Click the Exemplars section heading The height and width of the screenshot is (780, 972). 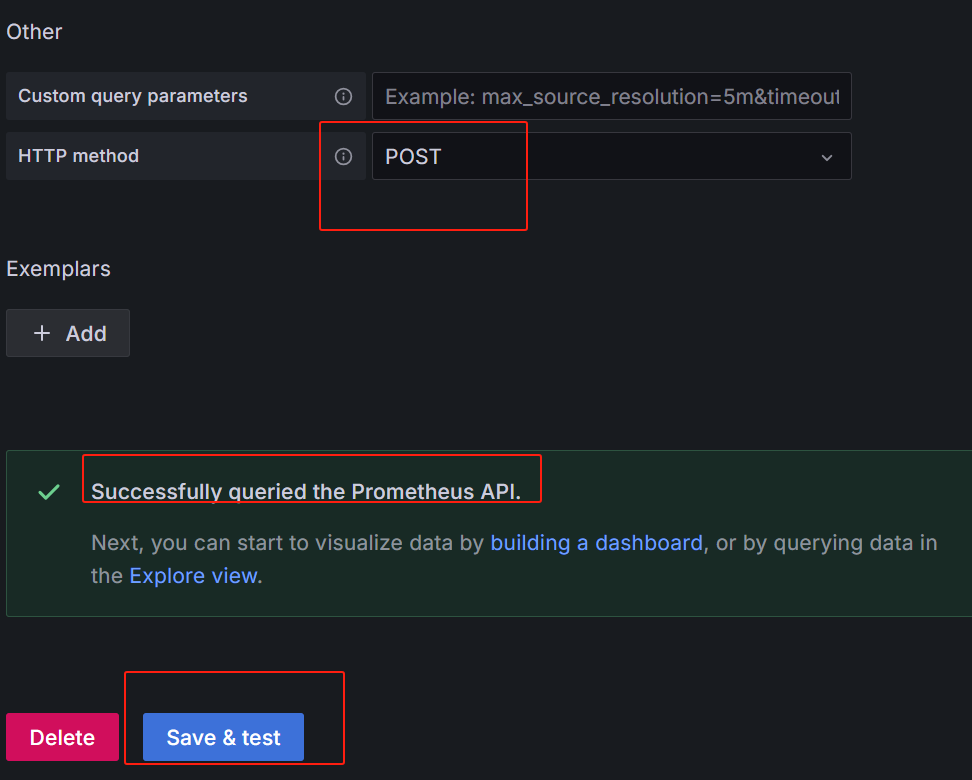[x=58, y=269]
